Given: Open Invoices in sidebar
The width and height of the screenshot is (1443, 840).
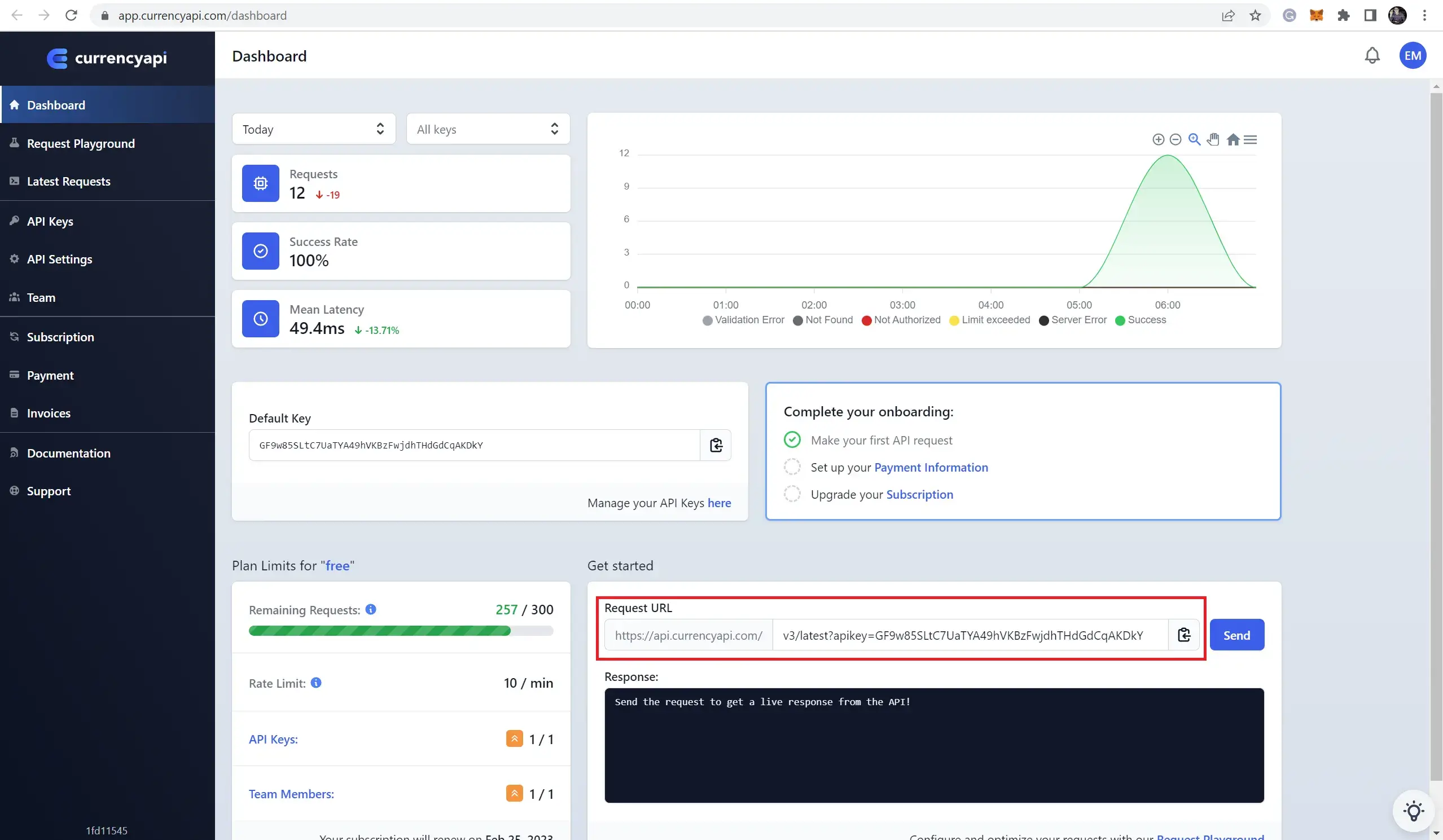Looking at the screenshot, I should pos(108,413).
